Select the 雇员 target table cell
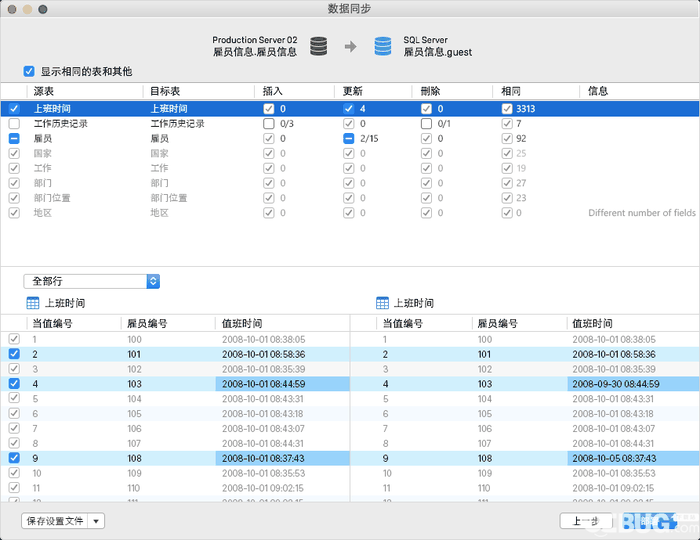 (159, 138)
